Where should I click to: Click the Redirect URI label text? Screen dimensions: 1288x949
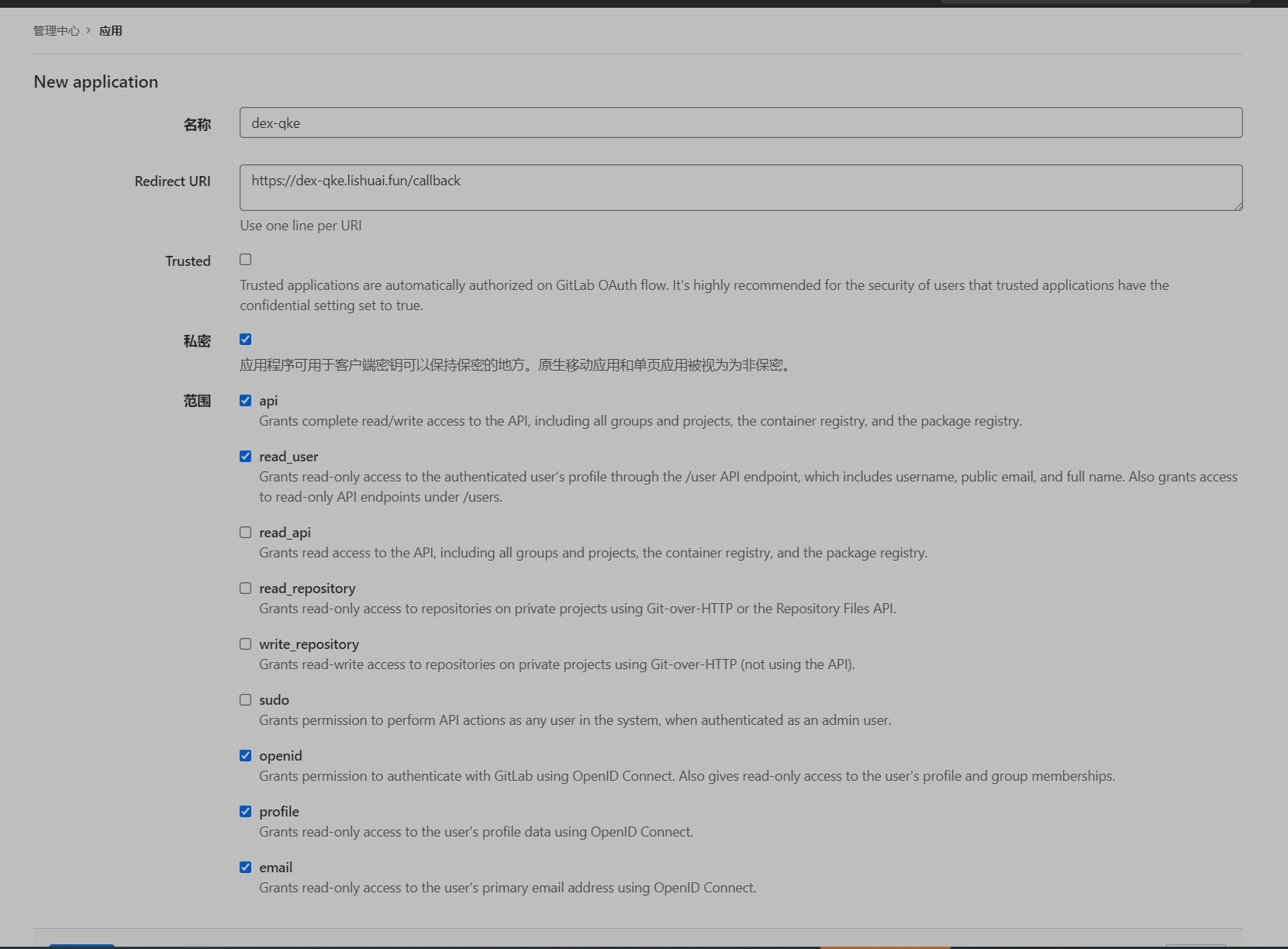(x=172, y=181)
